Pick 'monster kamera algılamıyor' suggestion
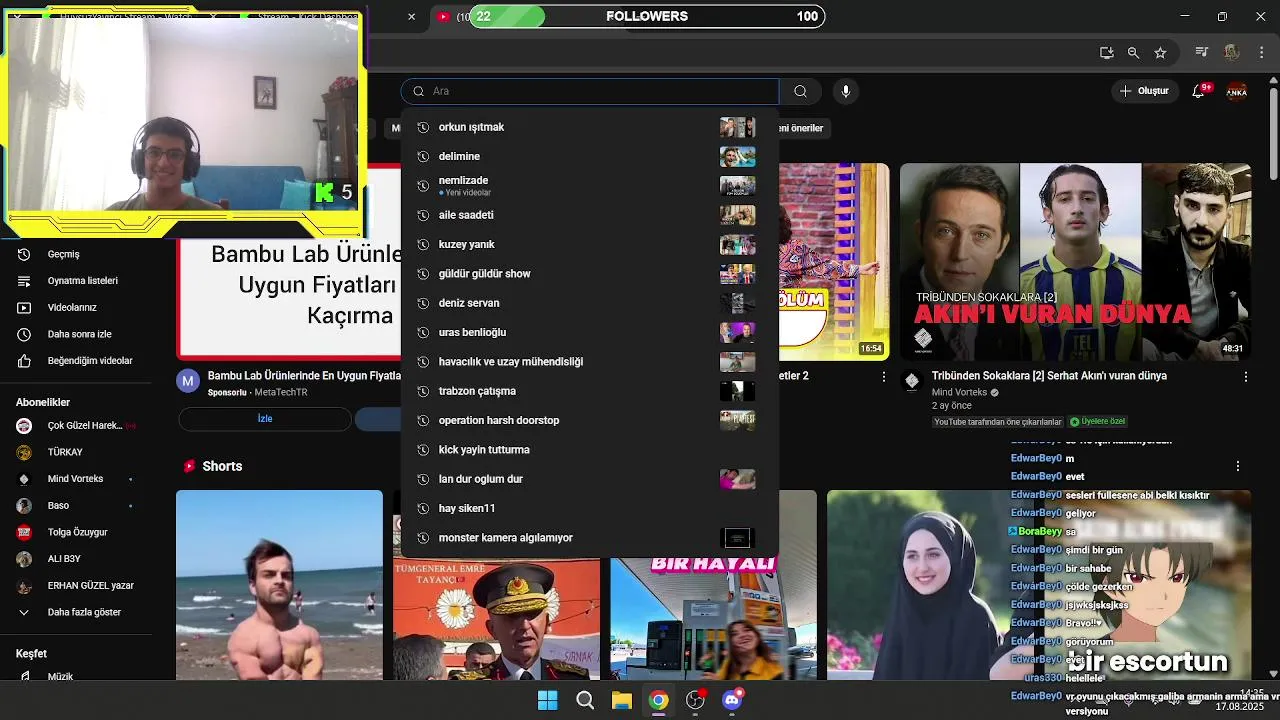This screenshot has height=720, width=1280. [590, 537]
